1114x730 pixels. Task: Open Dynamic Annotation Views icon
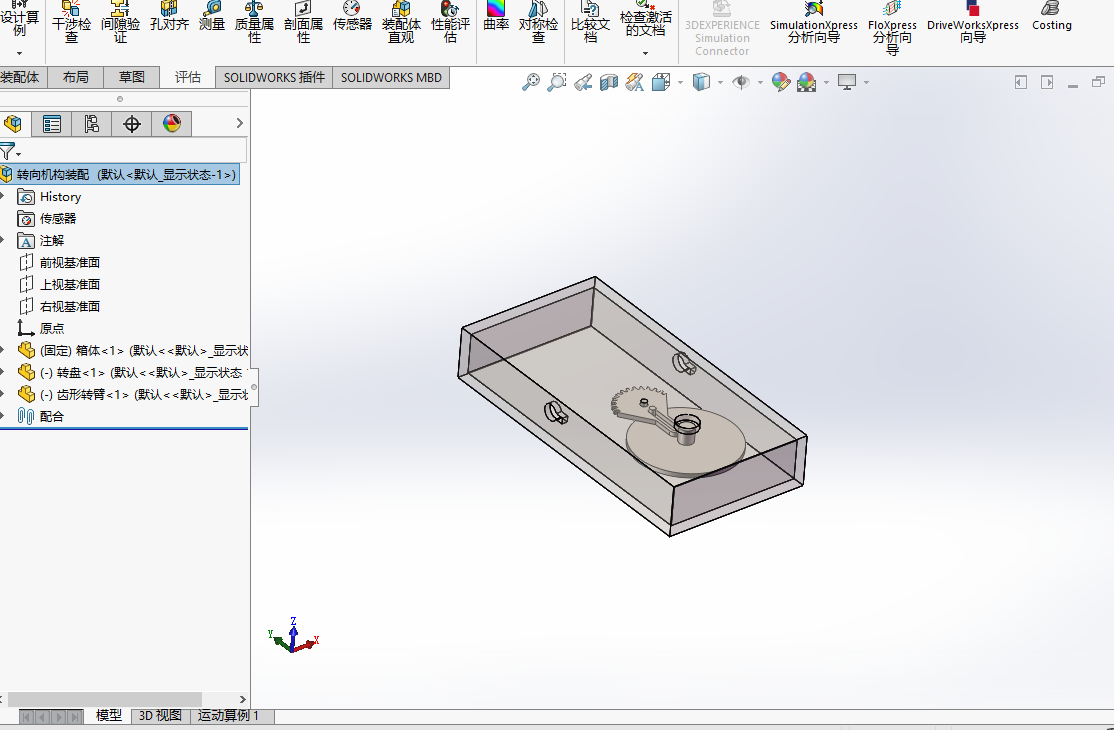634,82
